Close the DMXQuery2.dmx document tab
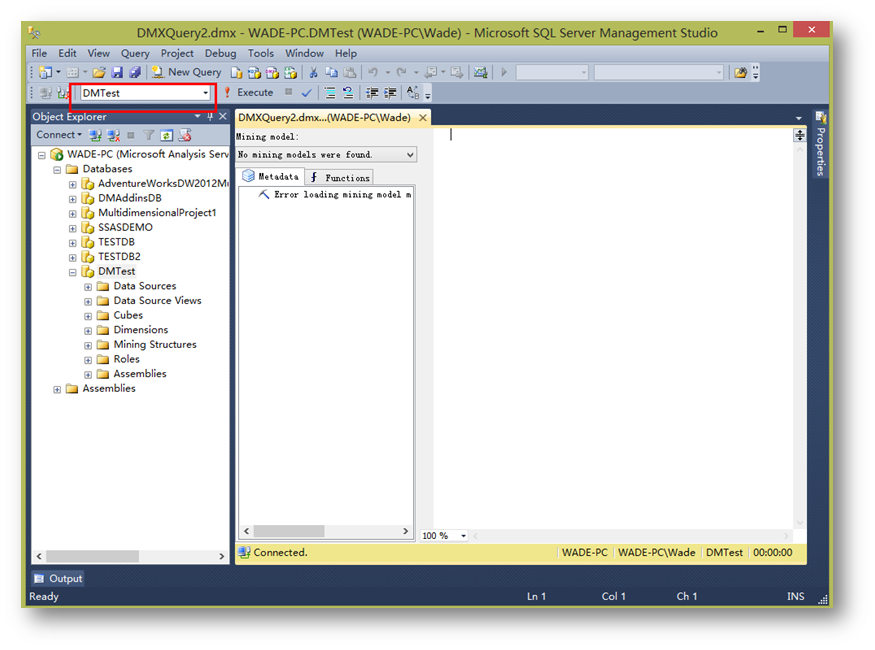Image resolution: width=875 pixels, height=650 pixels. click(423, 118)
